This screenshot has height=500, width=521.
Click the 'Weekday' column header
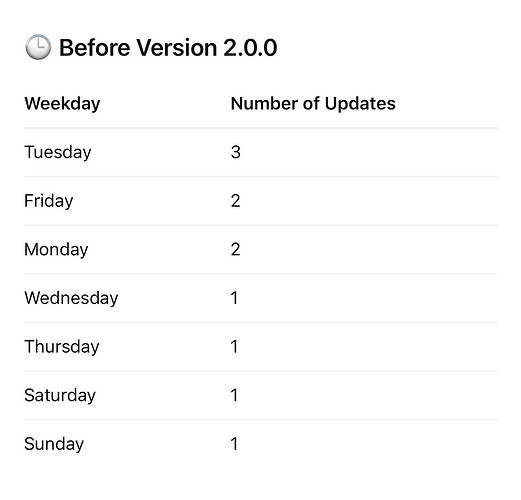[x=62, y=104]
